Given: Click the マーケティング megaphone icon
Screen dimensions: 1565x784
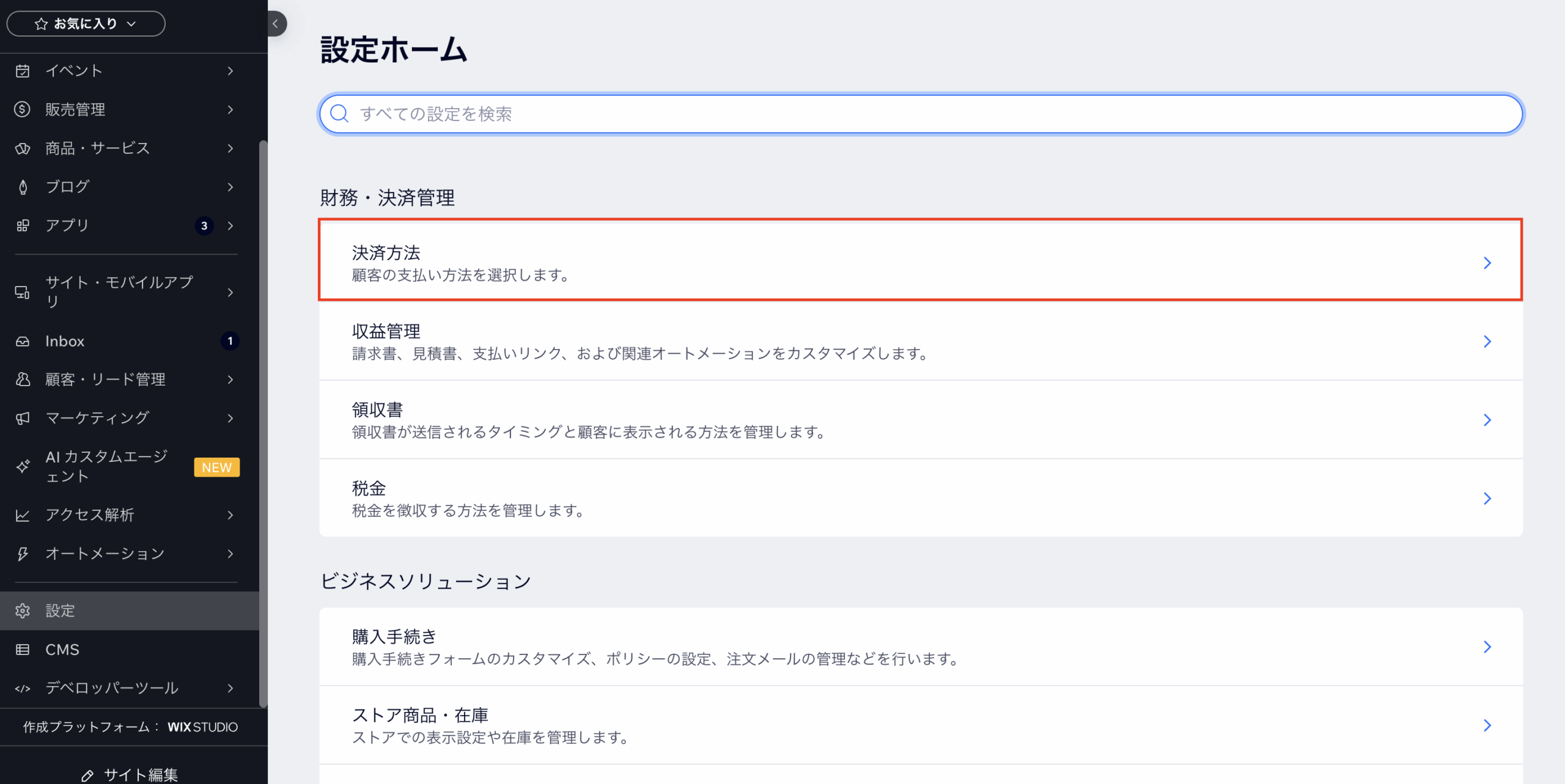Looking at the screenshot, I should pos(23,419).
